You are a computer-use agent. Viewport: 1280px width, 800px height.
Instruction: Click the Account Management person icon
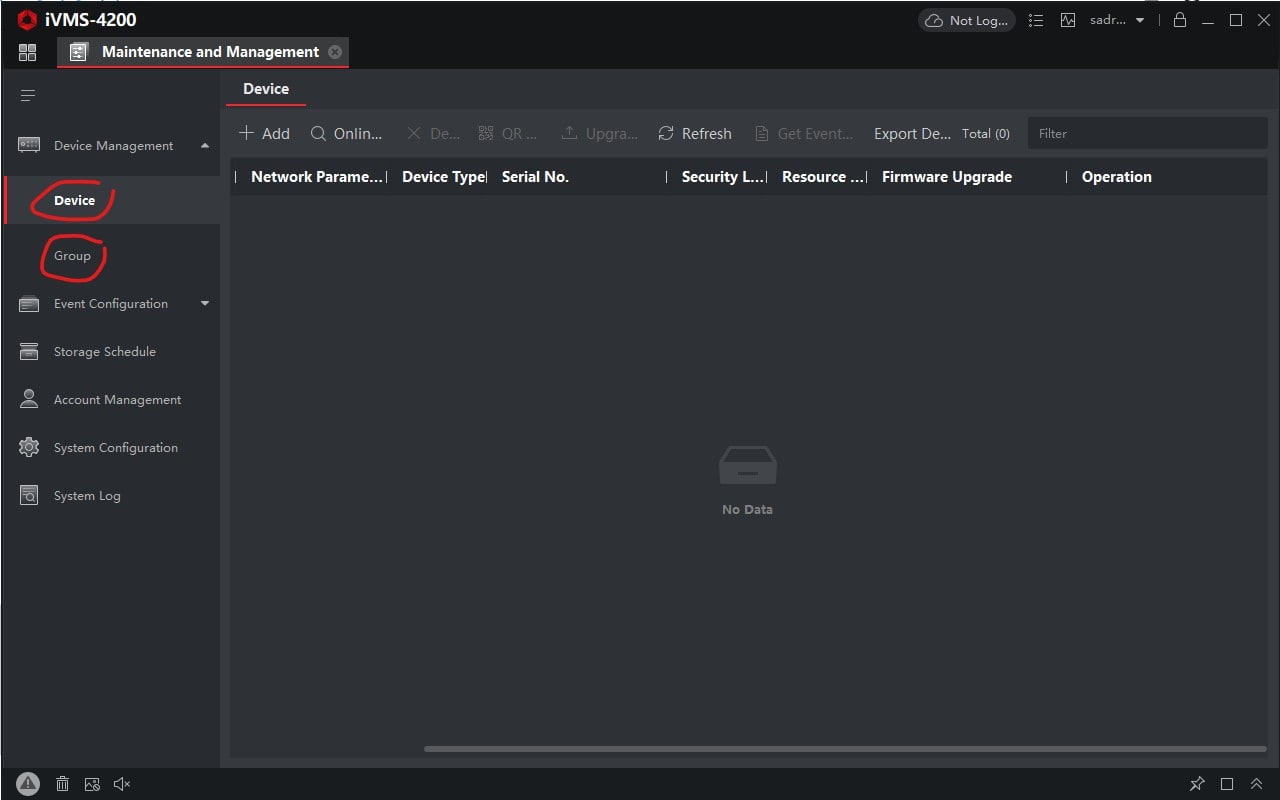click(29, 399)
